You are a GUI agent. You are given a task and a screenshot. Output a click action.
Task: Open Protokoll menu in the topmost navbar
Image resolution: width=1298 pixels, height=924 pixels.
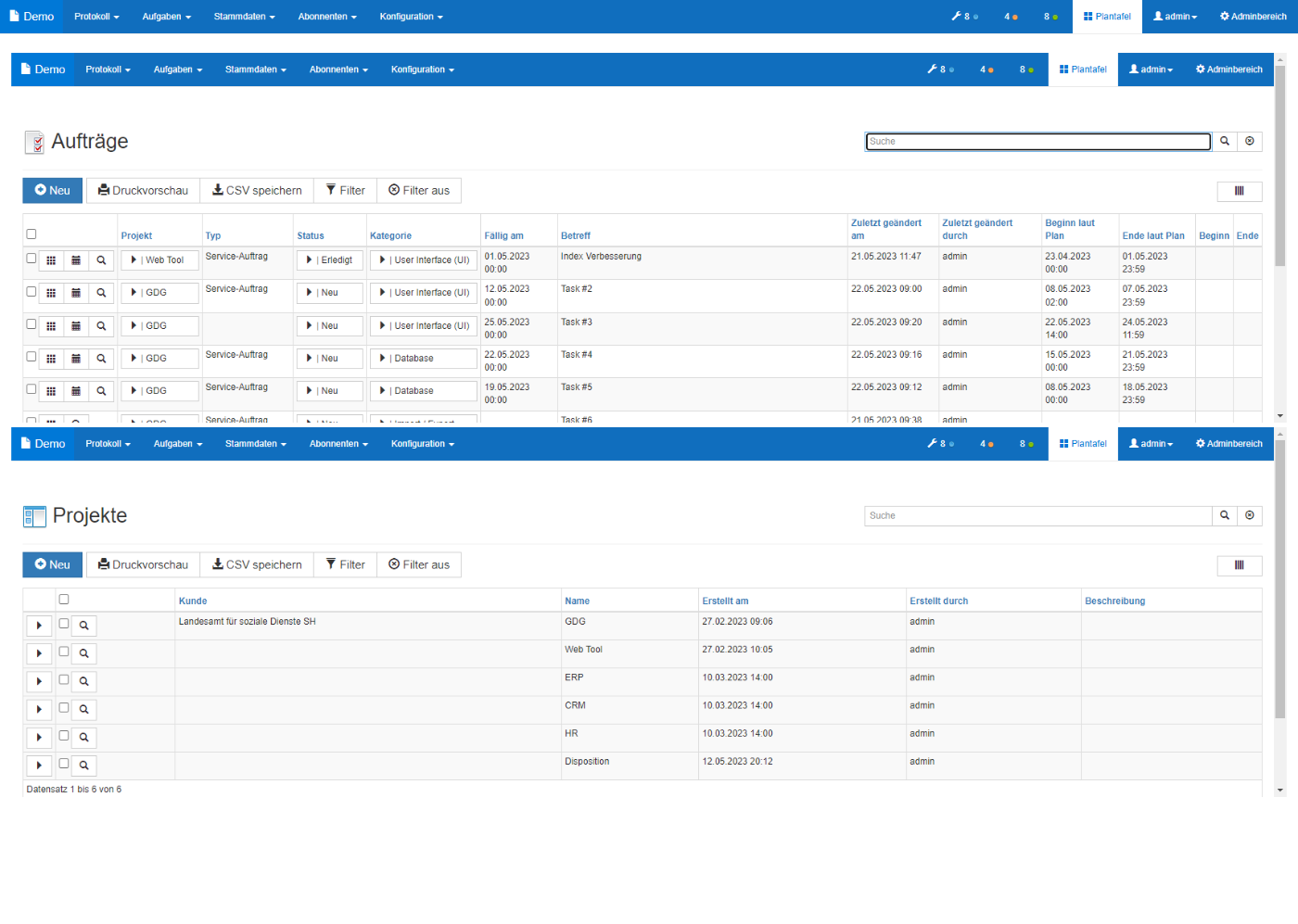96,17
